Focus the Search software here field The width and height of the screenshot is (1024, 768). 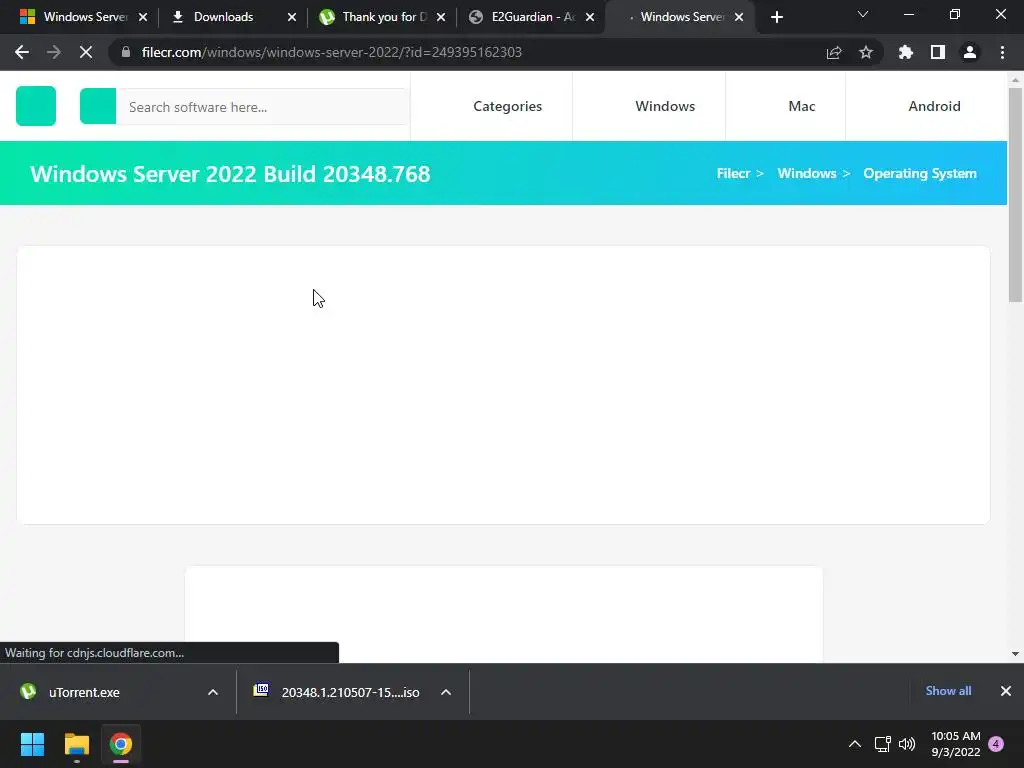pyautogui.click(x=263, y=106)
